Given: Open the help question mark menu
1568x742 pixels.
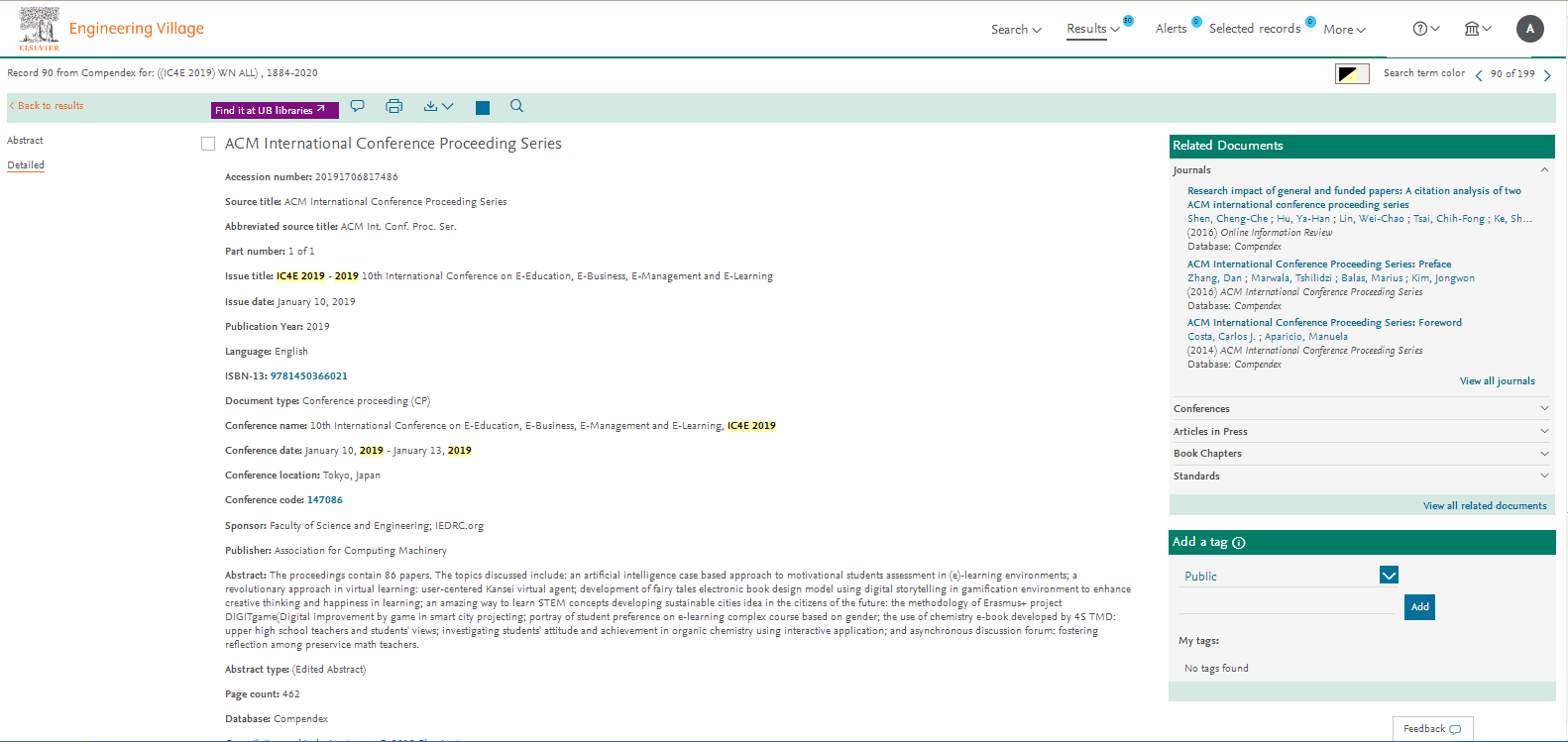Looking at the screenshot, I should (1426, 29).
